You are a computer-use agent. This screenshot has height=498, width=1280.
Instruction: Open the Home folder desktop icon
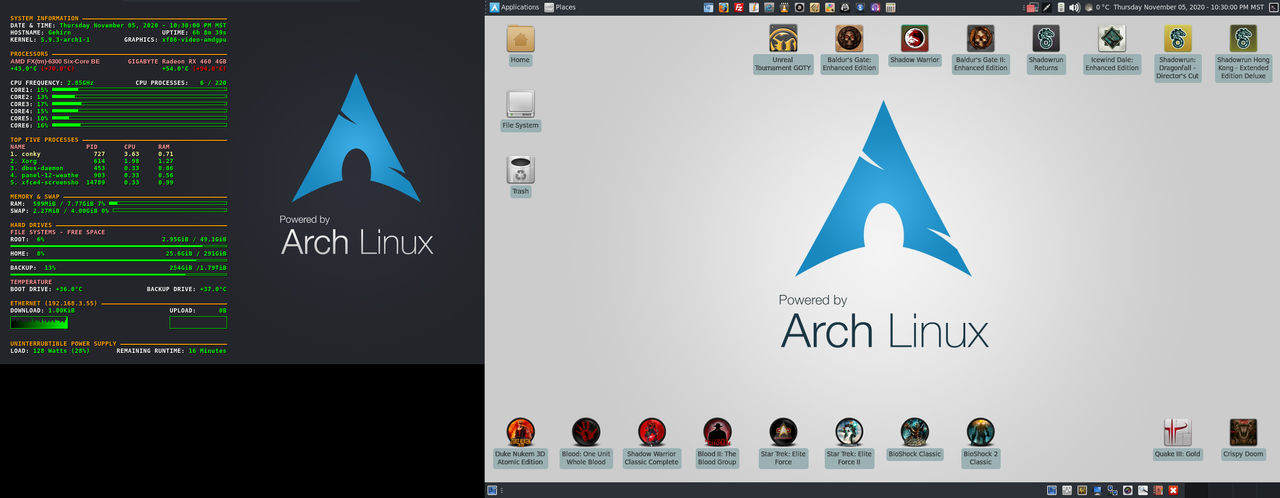(520, 44)
